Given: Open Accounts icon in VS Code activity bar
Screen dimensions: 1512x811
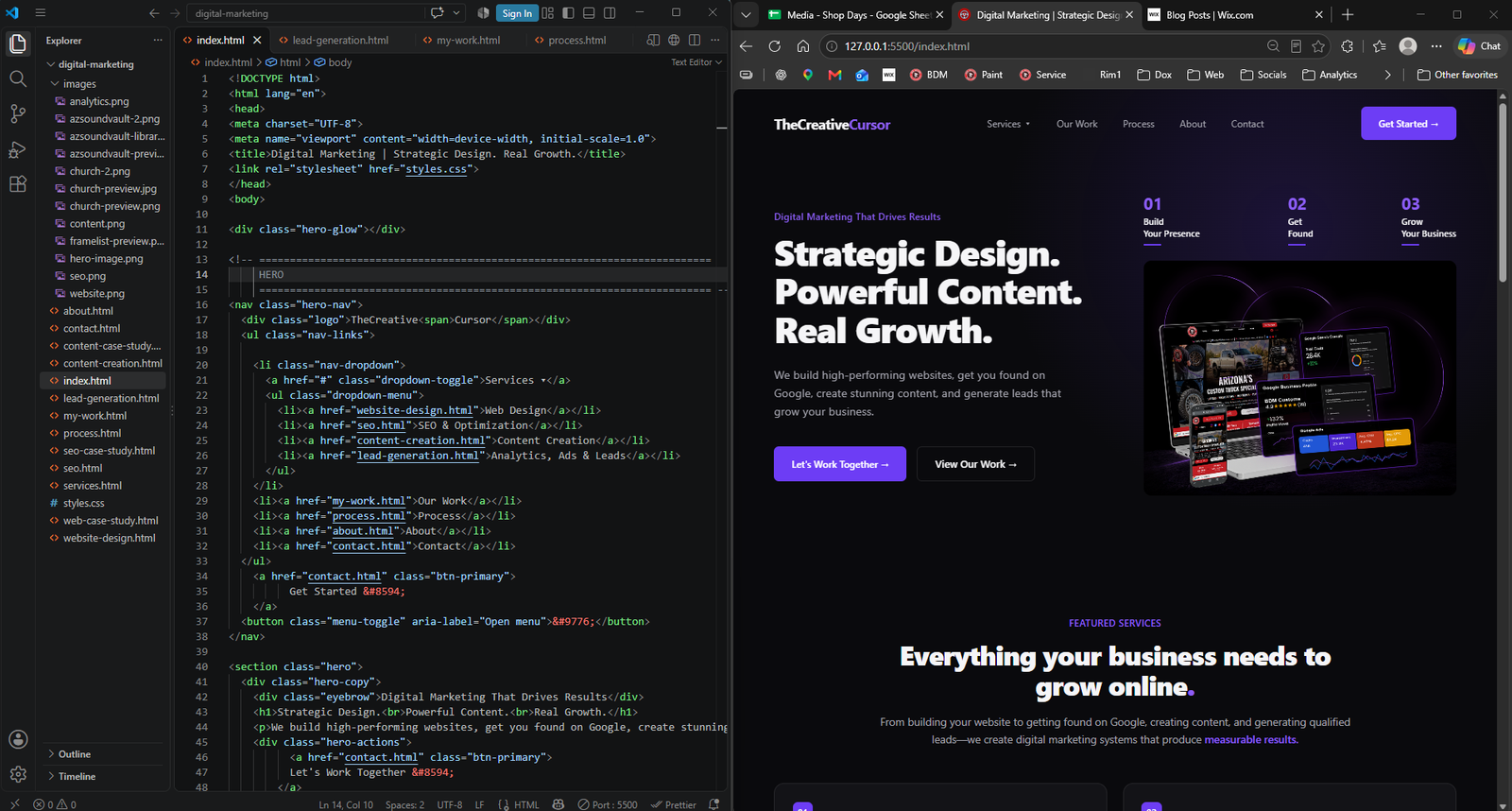Looking at the screenshot, I should [18, 739].
